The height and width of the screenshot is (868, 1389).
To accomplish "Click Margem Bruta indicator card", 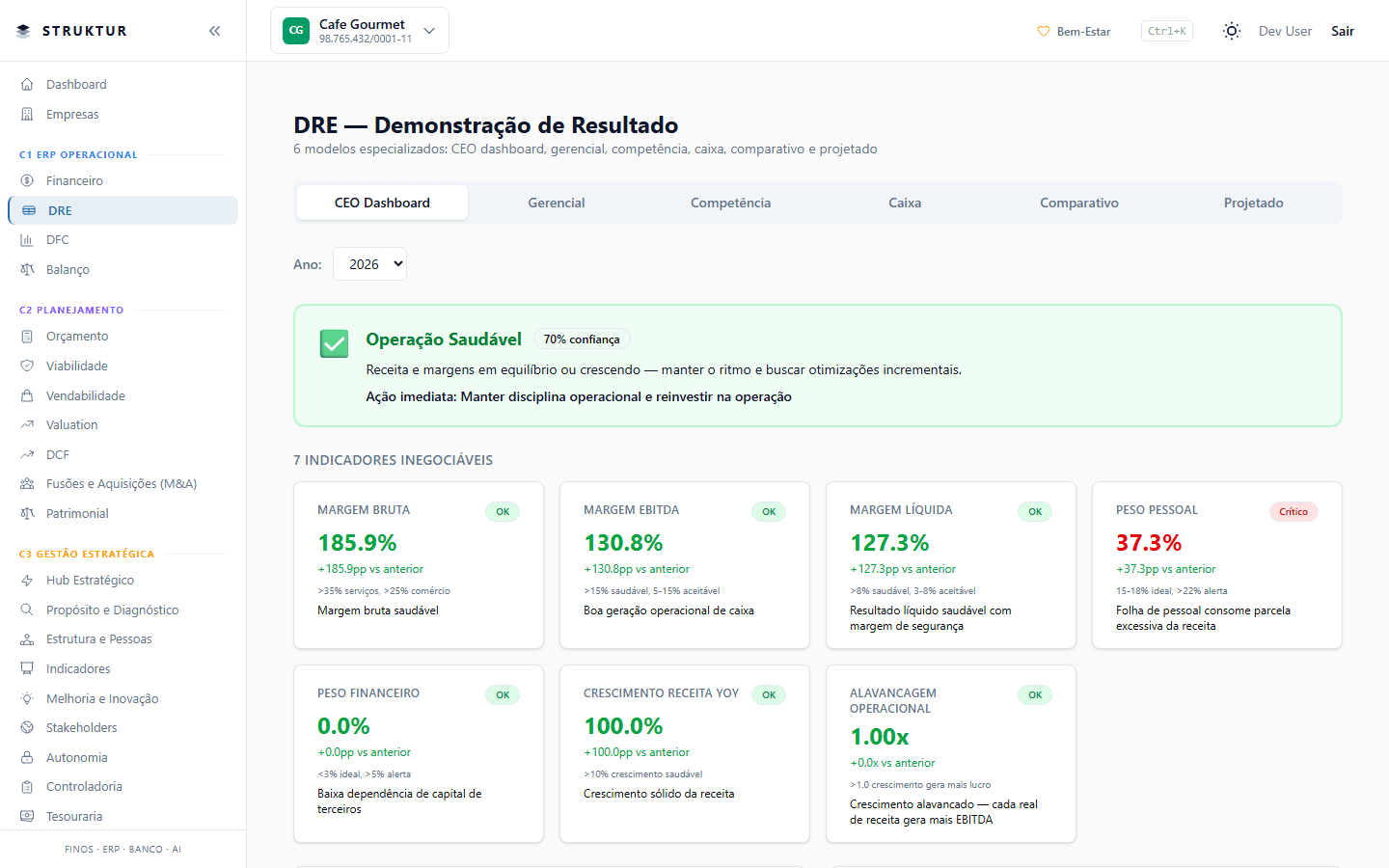I will (419, 565).
